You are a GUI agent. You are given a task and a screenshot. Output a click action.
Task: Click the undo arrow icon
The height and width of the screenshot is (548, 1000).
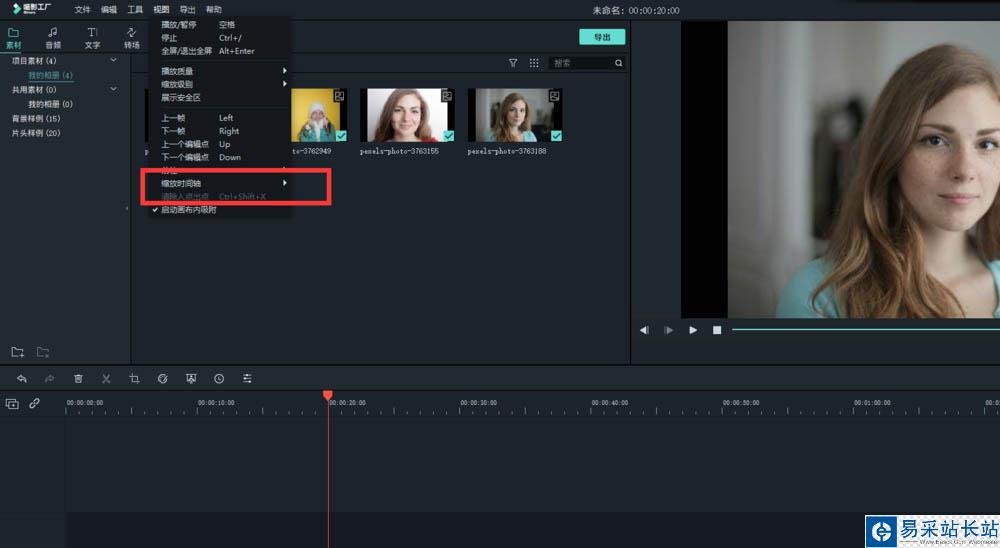22,378
